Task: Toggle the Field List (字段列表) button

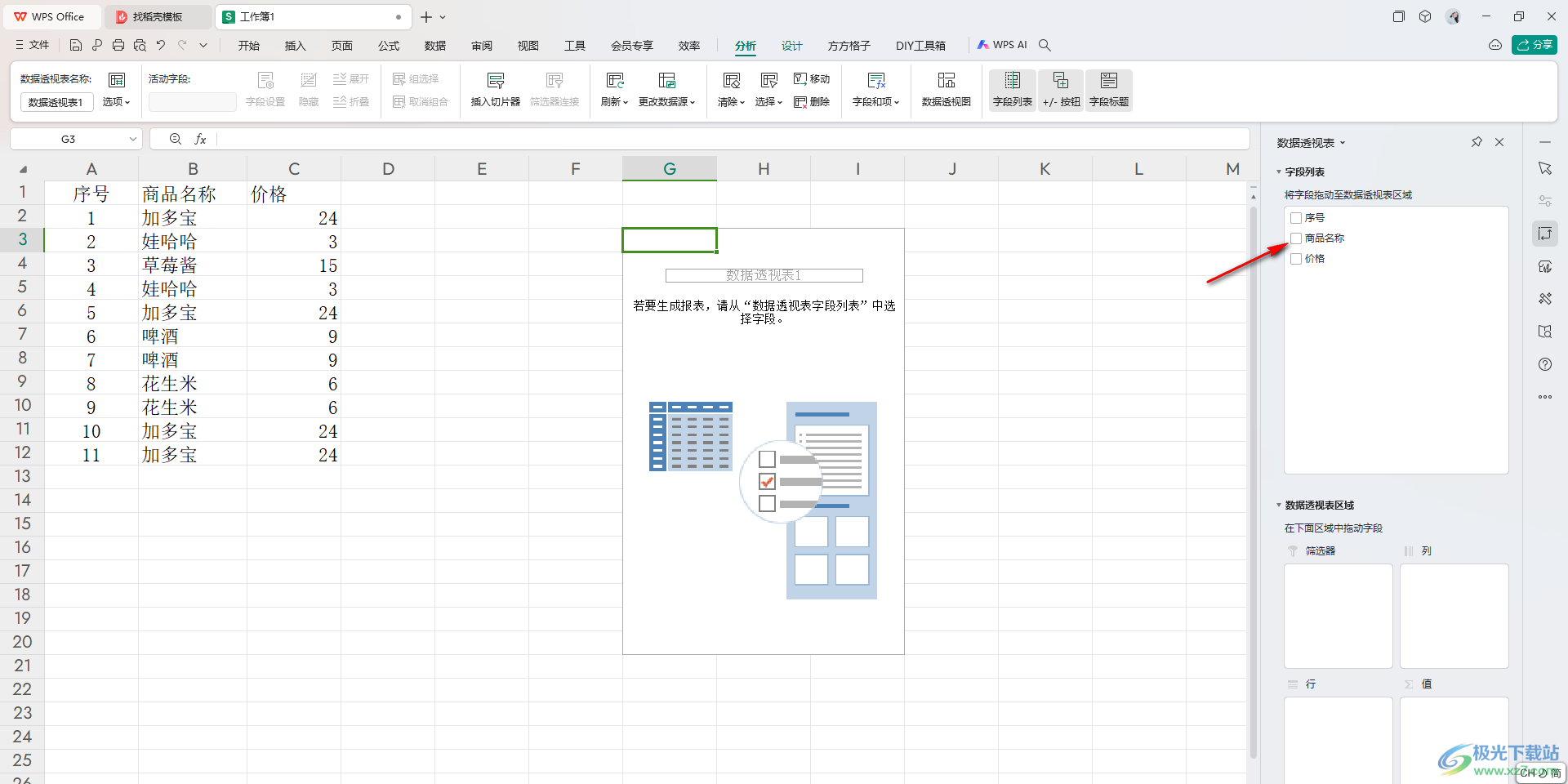Action: coord(1013,90)
